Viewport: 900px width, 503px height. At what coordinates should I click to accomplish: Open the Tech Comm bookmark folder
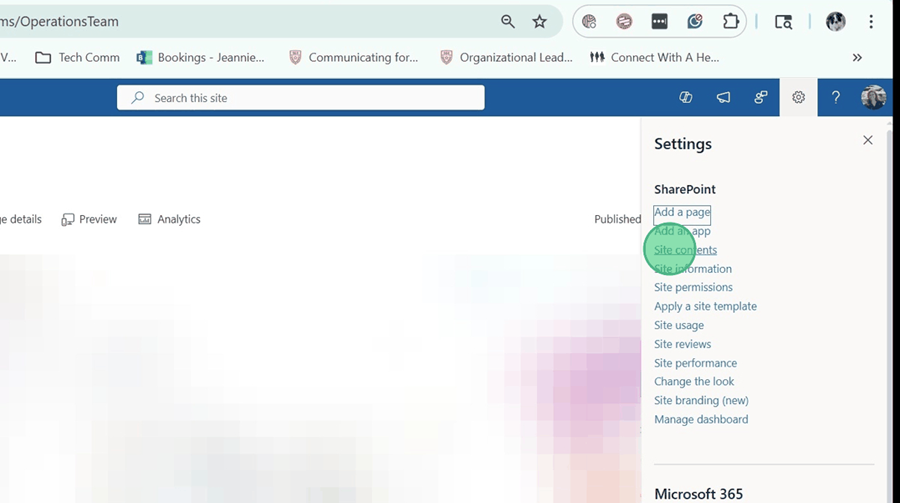pyautogui.click(x=78, y=58)
